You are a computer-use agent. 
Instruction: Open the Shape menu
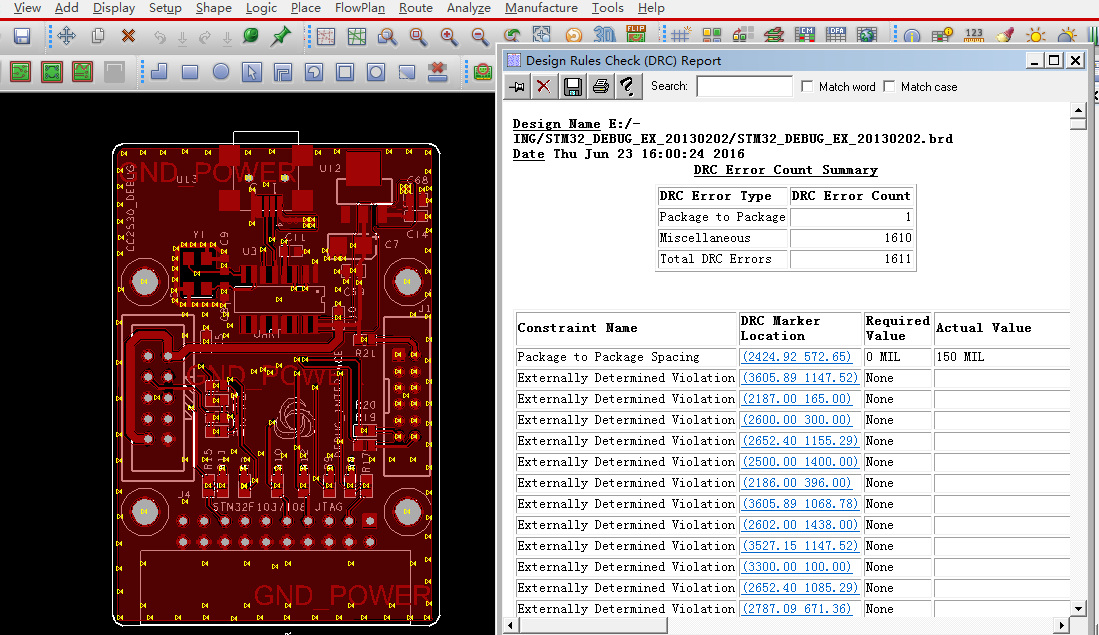tap(213, 8)
